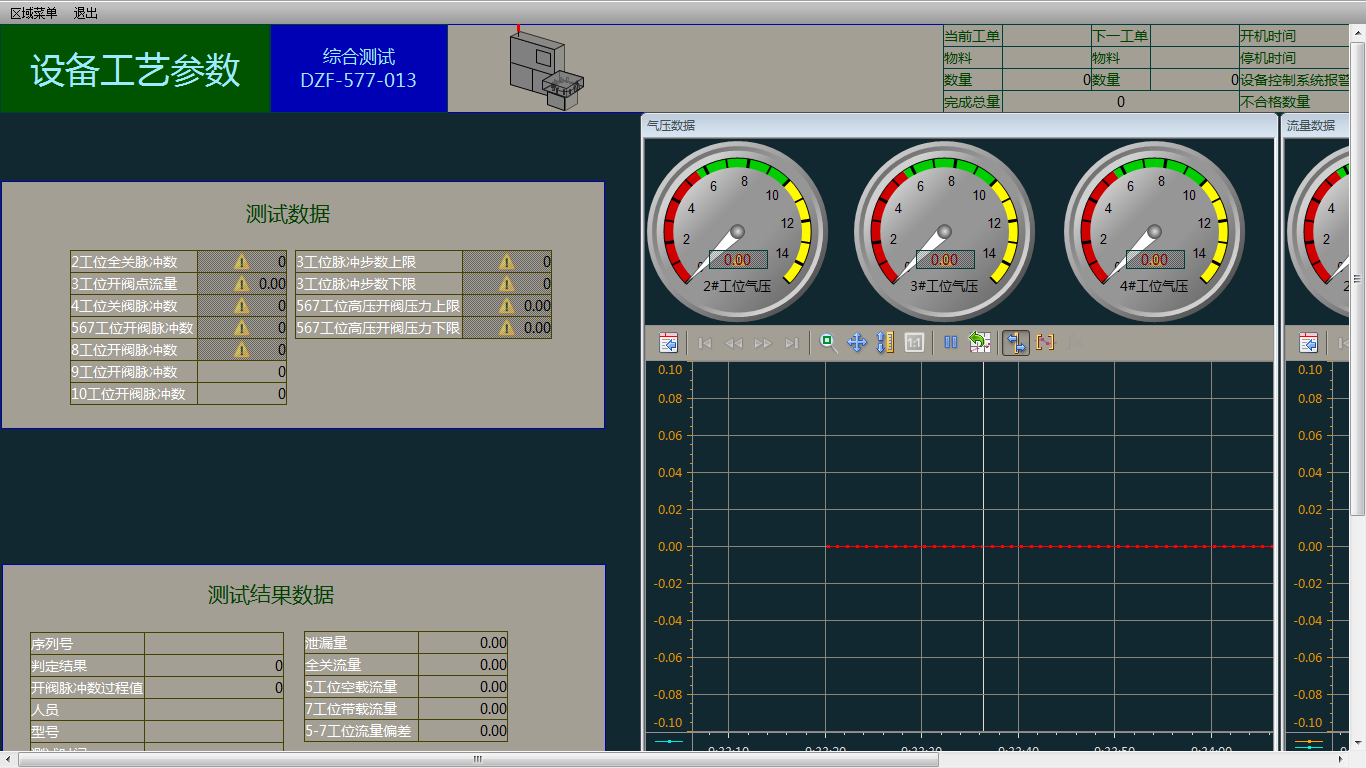Click the 4#工位气压 gauge digital value 0.00
1366x768 pixels.
tap(1155, 260)
